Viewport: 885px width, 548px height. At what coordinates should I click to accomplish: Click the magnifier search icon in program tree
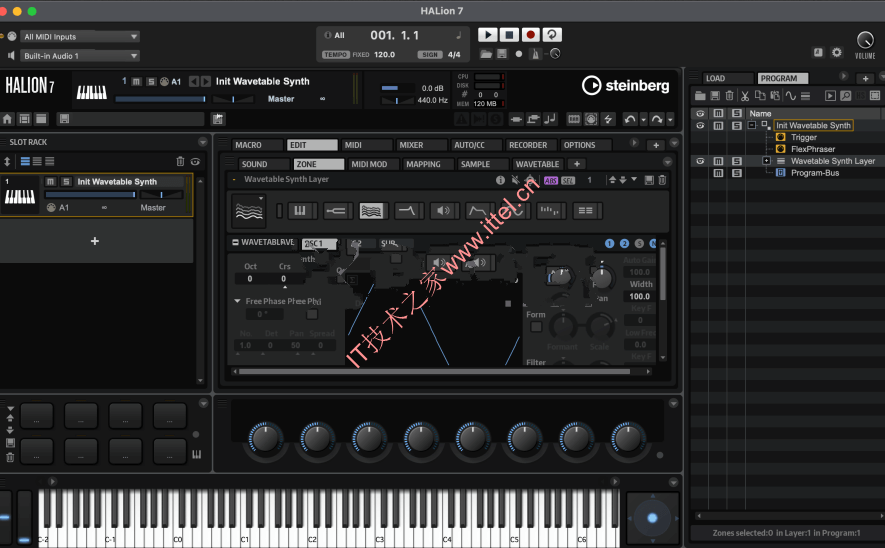845,96
